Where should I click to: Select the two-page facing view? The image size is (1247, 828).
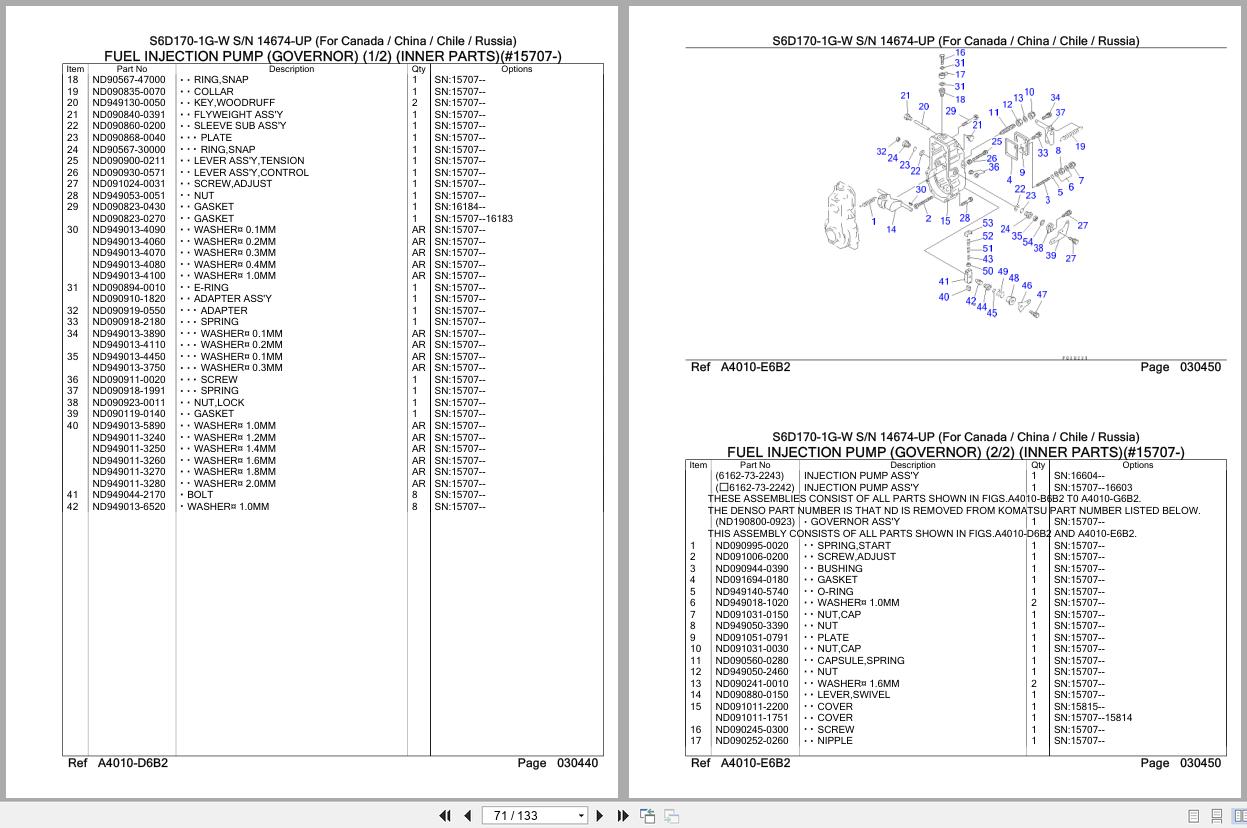1239,816
